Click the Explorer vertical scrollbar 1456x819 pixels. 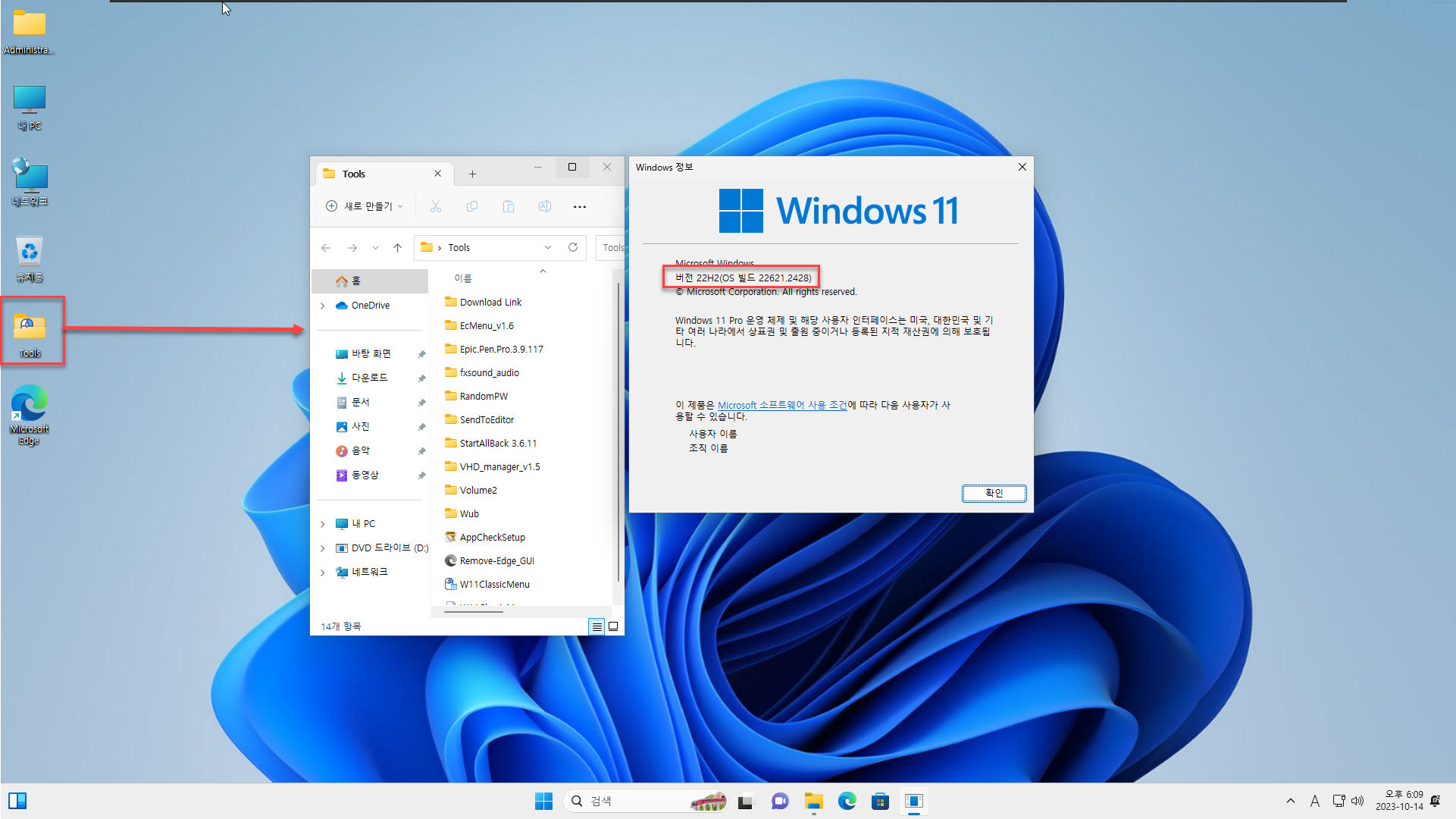point(618,432)
